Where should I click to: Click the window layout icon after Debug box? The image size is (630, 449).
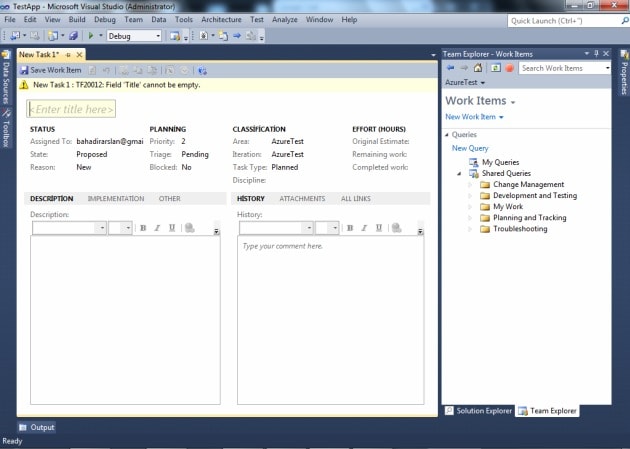pyautogui.click(x=175, y=36)
